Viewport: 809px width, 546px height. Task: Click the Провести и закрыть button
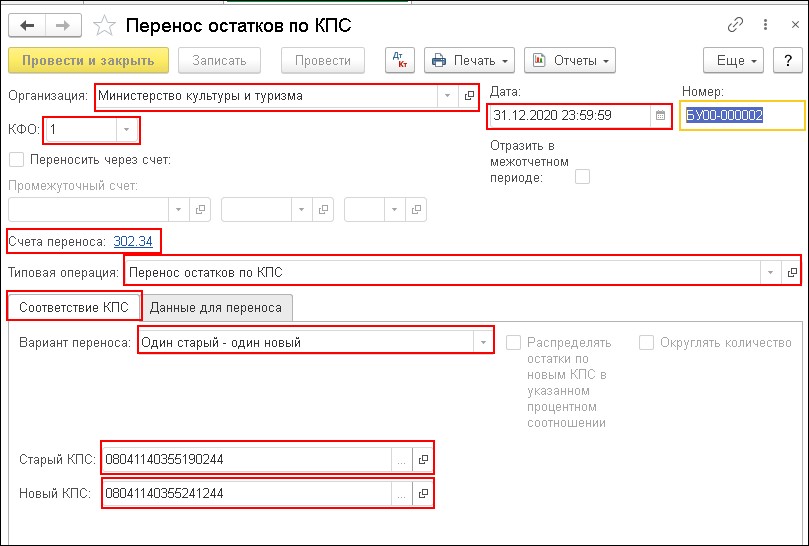87,60
